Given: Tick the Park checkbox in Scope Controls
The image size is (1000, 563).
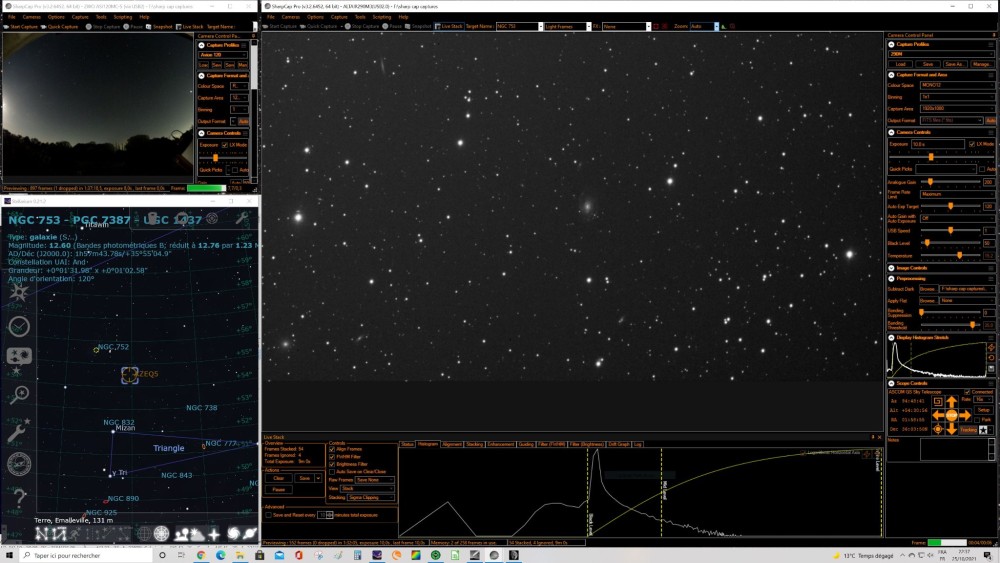Looking at the screenshot, I should point(977,420).
